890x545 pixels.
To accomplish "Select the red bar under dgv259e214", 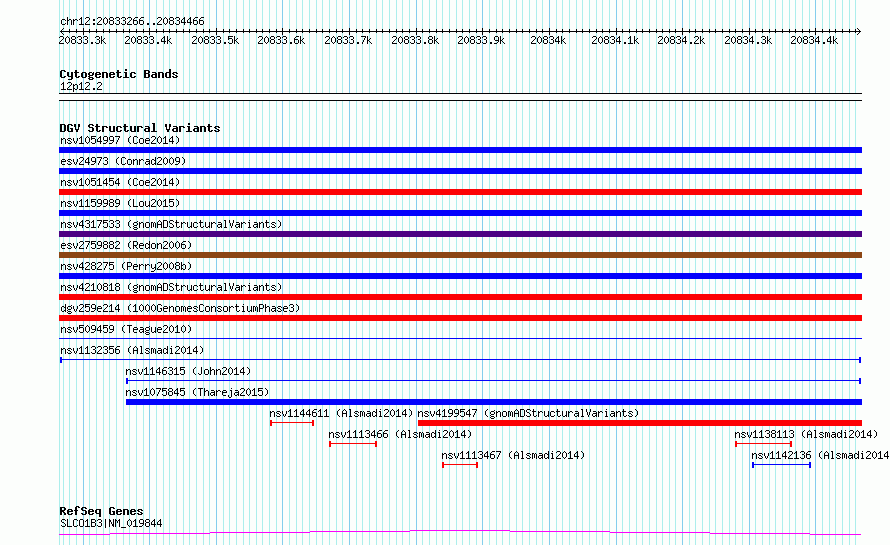I will [460, 318].
